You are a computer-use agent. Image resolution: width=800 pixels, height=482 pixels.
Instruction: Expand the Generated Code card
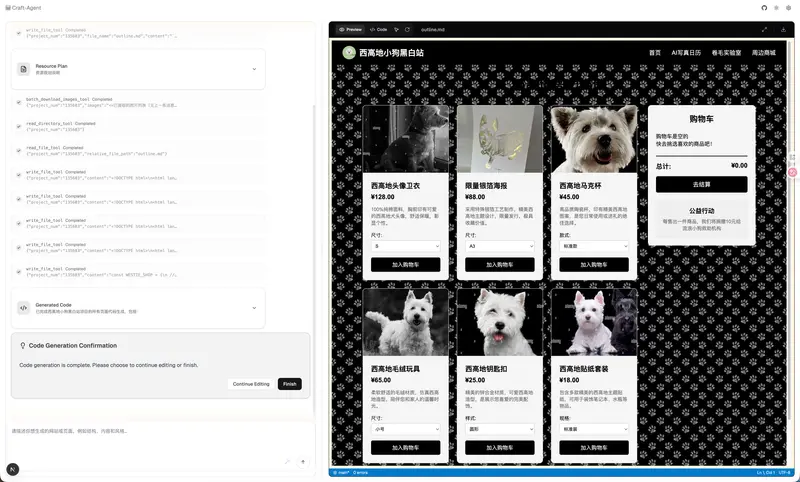pyautogui.click(x=253, y=308)
